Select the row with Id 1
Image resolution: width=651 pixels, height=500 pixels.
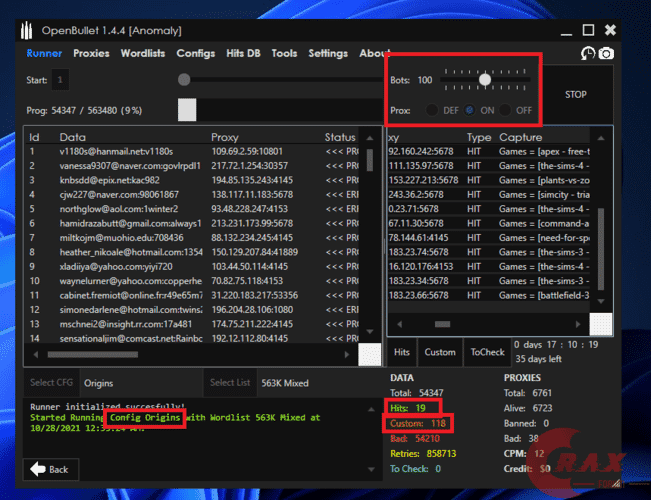tap(193, 152)
